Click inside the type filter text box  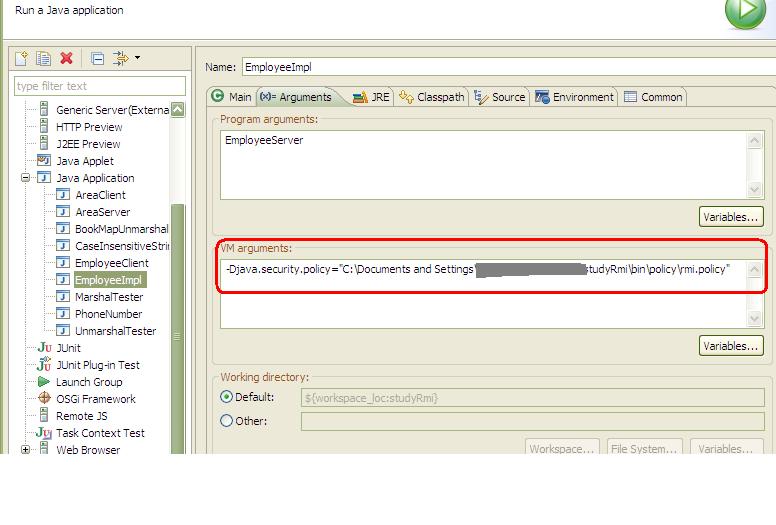click(x=100, y=86)
